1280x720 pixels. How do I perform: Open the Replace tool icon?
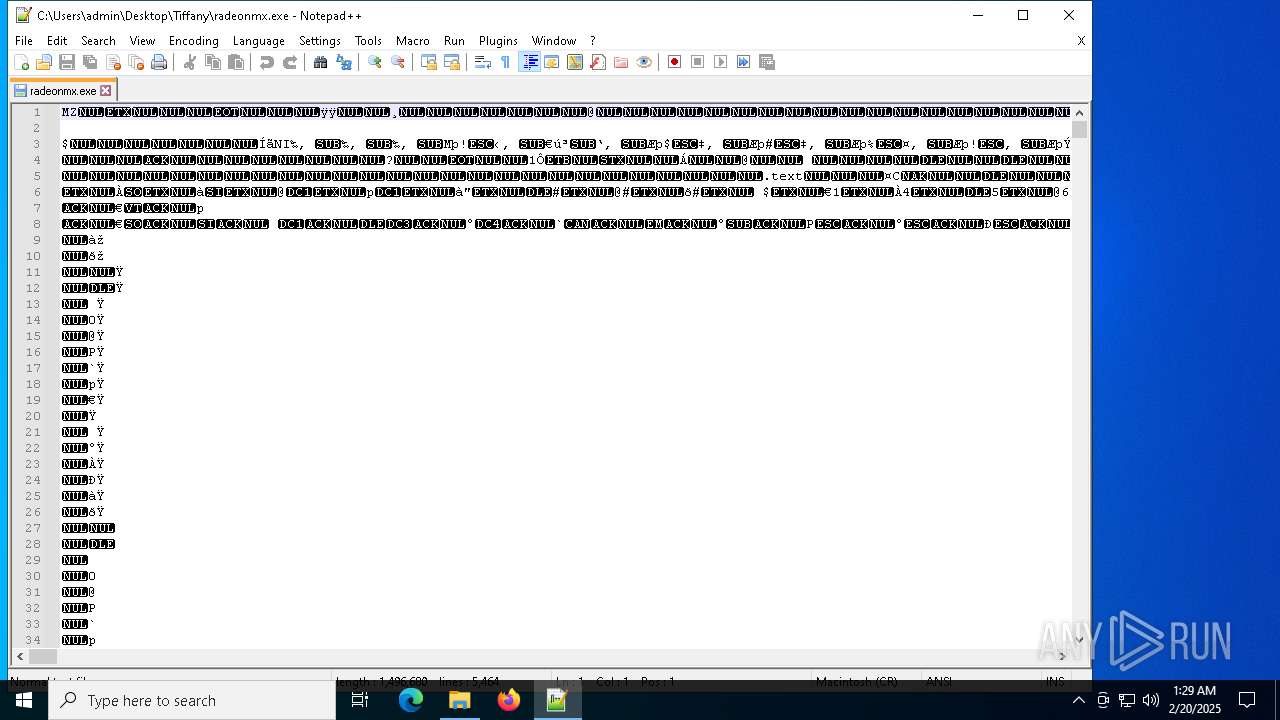click(344, 62)
